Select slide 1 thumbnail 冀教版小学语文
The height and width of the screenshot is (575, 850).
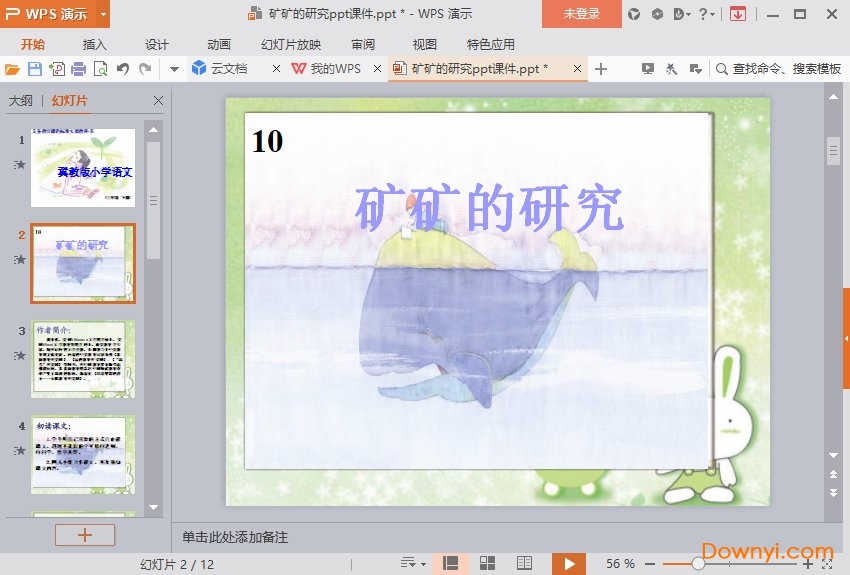pos(83,167)
